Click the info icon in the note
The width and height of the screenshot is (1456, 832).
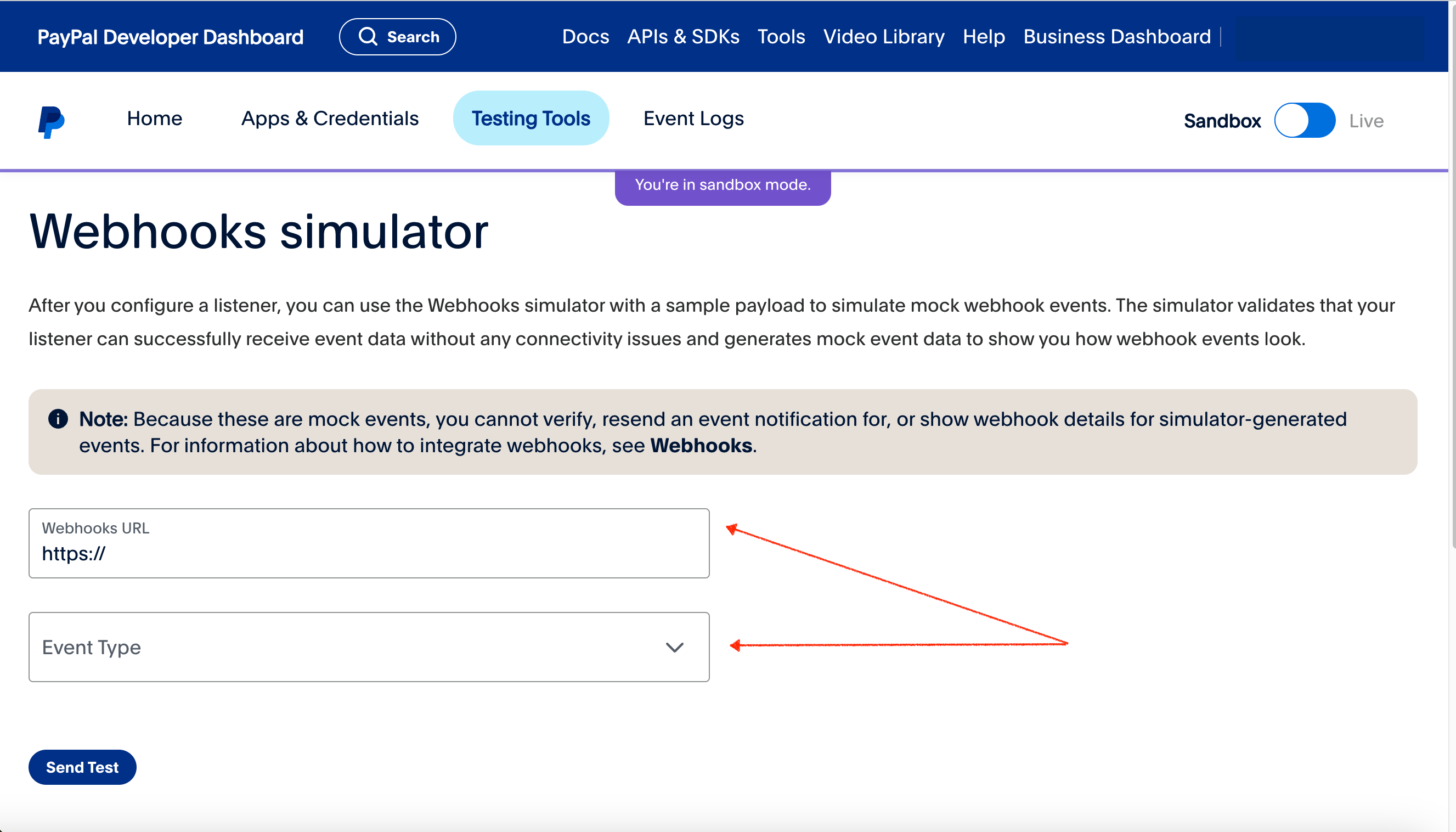click(58, 419)
